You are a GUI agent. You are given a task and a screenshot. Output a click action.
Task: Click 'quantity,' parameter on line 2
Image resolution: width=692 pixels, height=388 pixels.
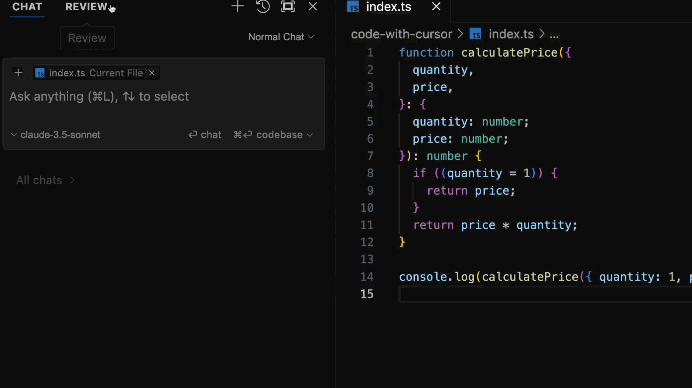click(x=443, y=70)
